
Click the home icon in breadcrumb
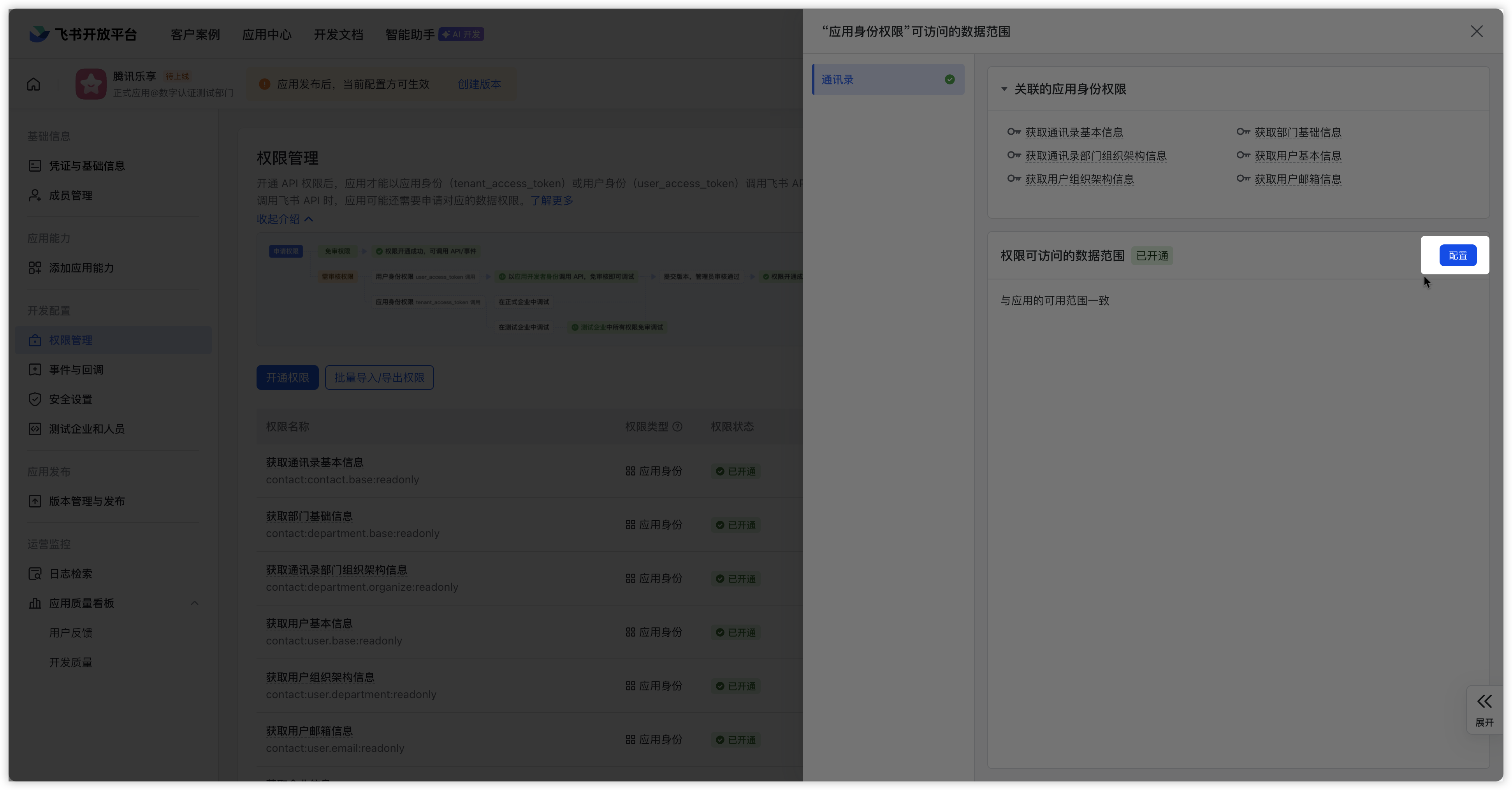tap(33, 84)
